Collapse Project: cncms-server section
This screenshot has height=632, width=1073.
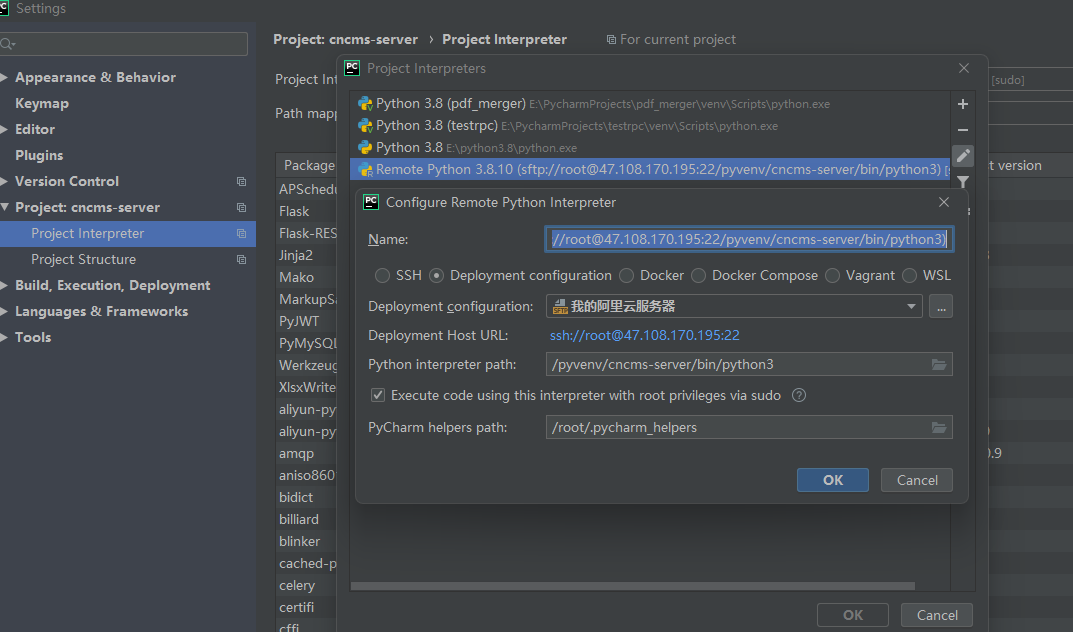point(4,207)
